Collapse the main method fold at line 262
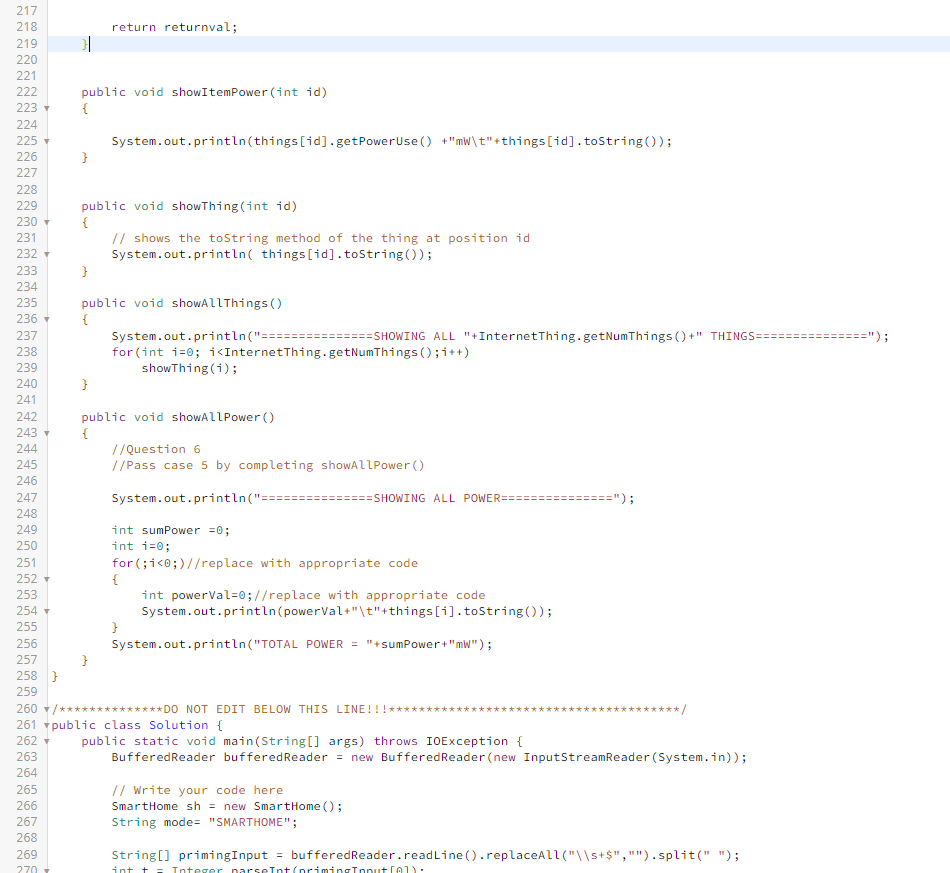This screenshot has height=873, width=950. point(47,742)
